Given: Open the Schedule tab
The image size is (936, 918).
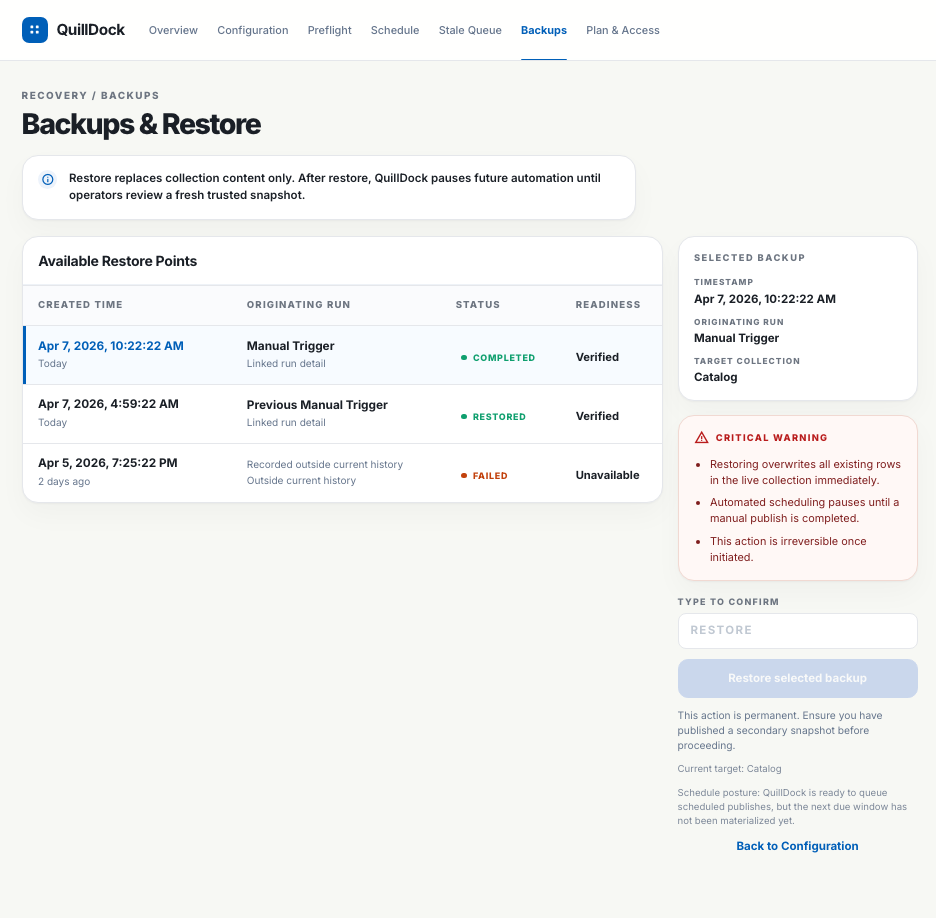Looking at the screenshot, I should 395,30.
